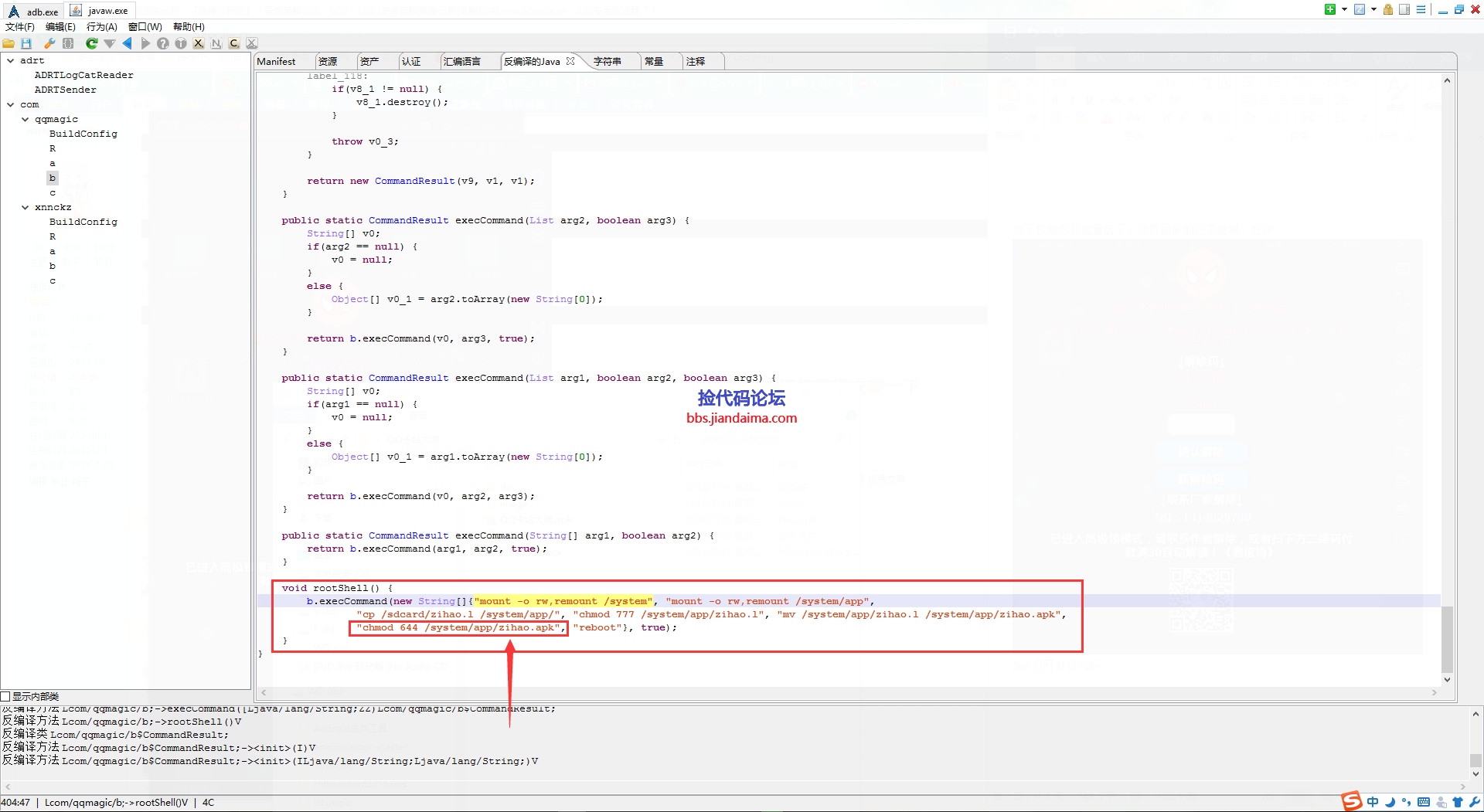
Task: Open the 文件(F) menu
Action: pyautogui.click(x=20, y=26)
